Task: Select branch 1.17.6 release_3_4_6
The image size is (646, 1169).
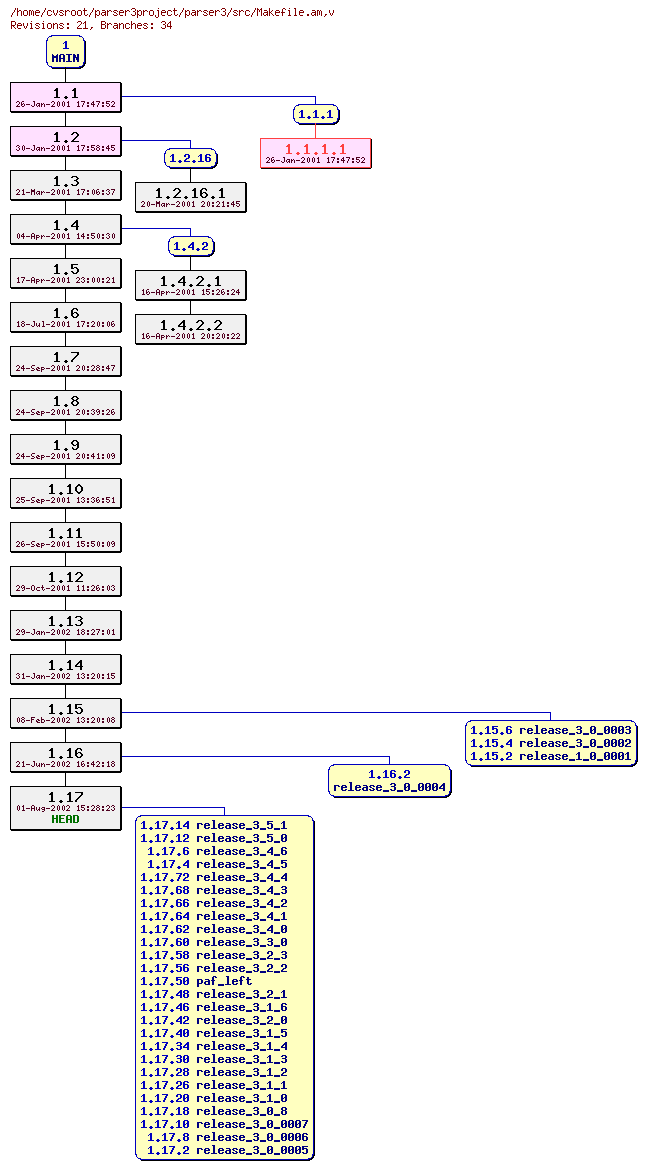Action: 217,851
